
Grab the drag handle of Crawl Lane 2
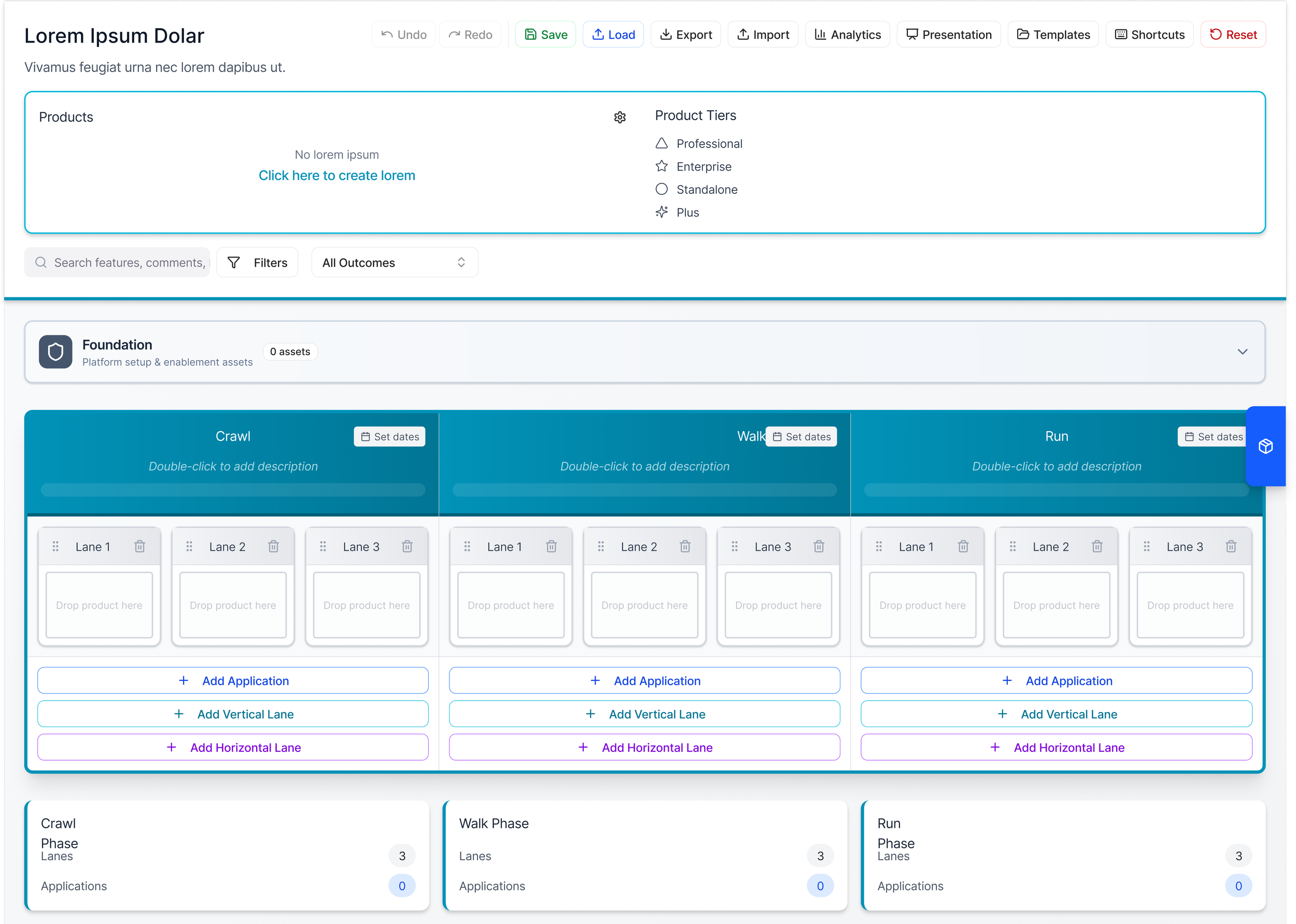tap(190, 547)
